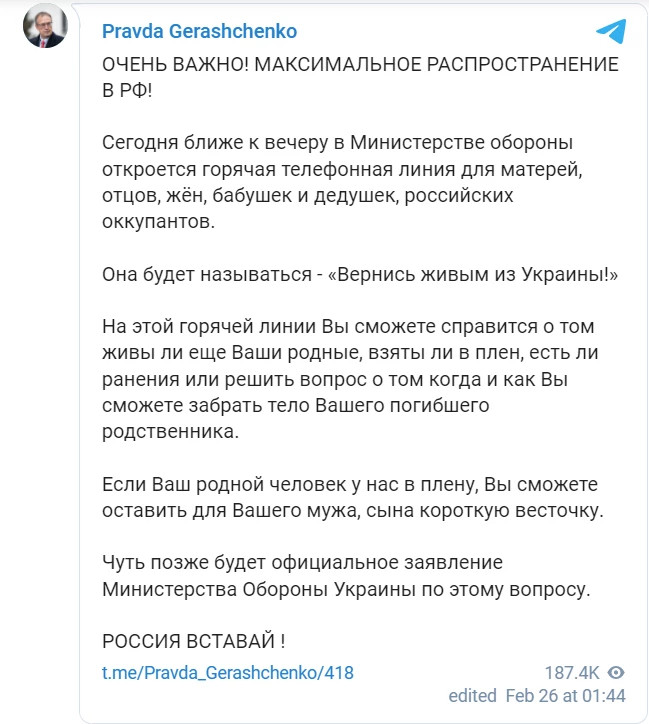Follow the t.me/Pravda_Gerashchenko/418 link
The width and height of the screenshot is (649, 724).
pos(228,673)
